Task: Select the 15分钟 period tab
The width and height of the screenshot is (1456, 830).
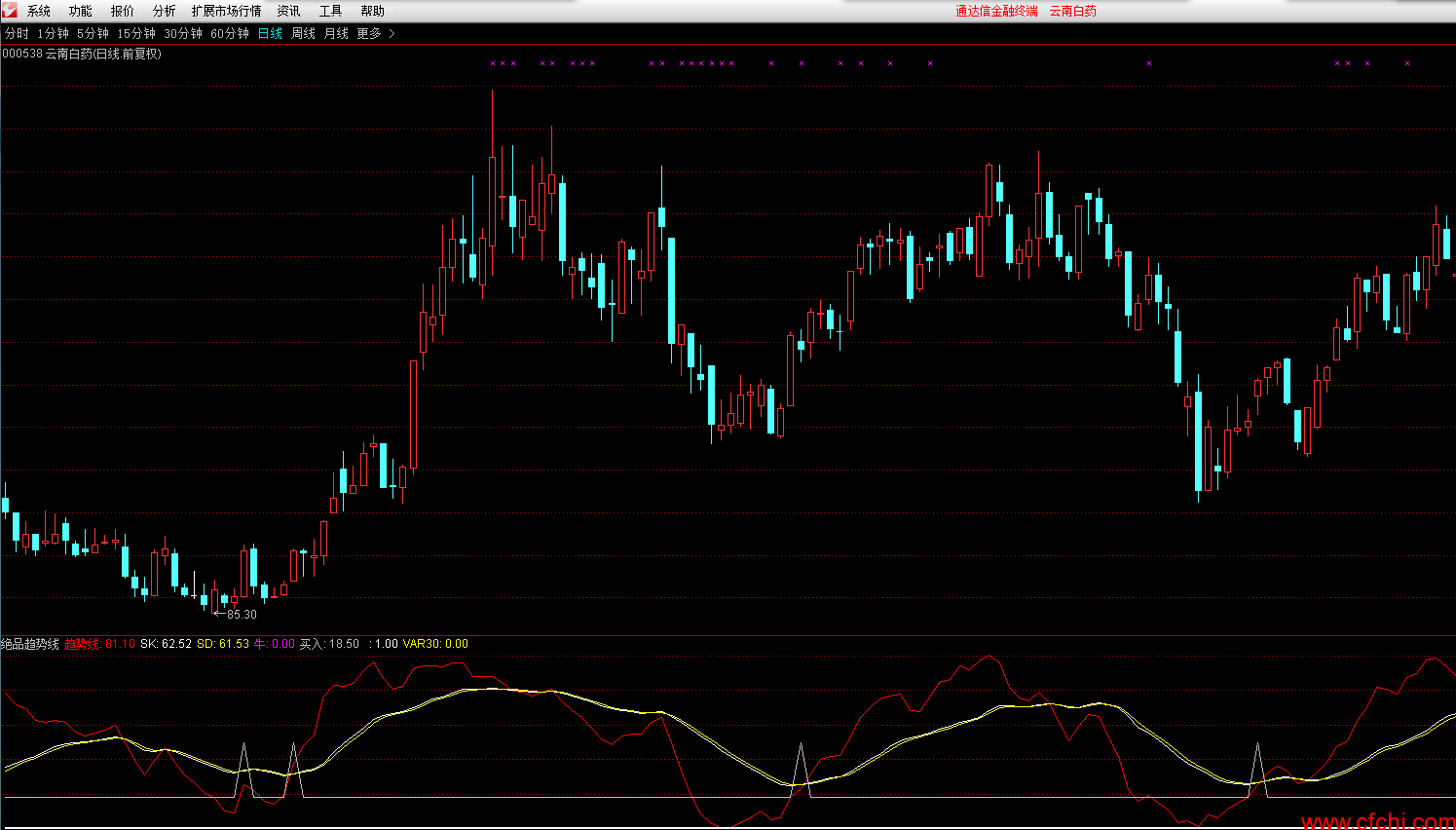Action: click(x=136, y=33)
